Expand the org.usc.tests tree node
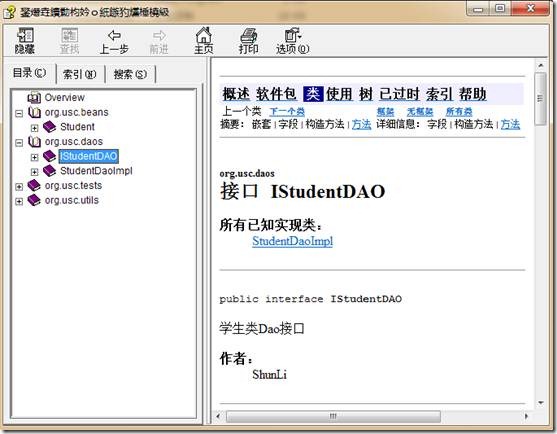The width and height of the screenshot is (557, 434). pos(19,186)
